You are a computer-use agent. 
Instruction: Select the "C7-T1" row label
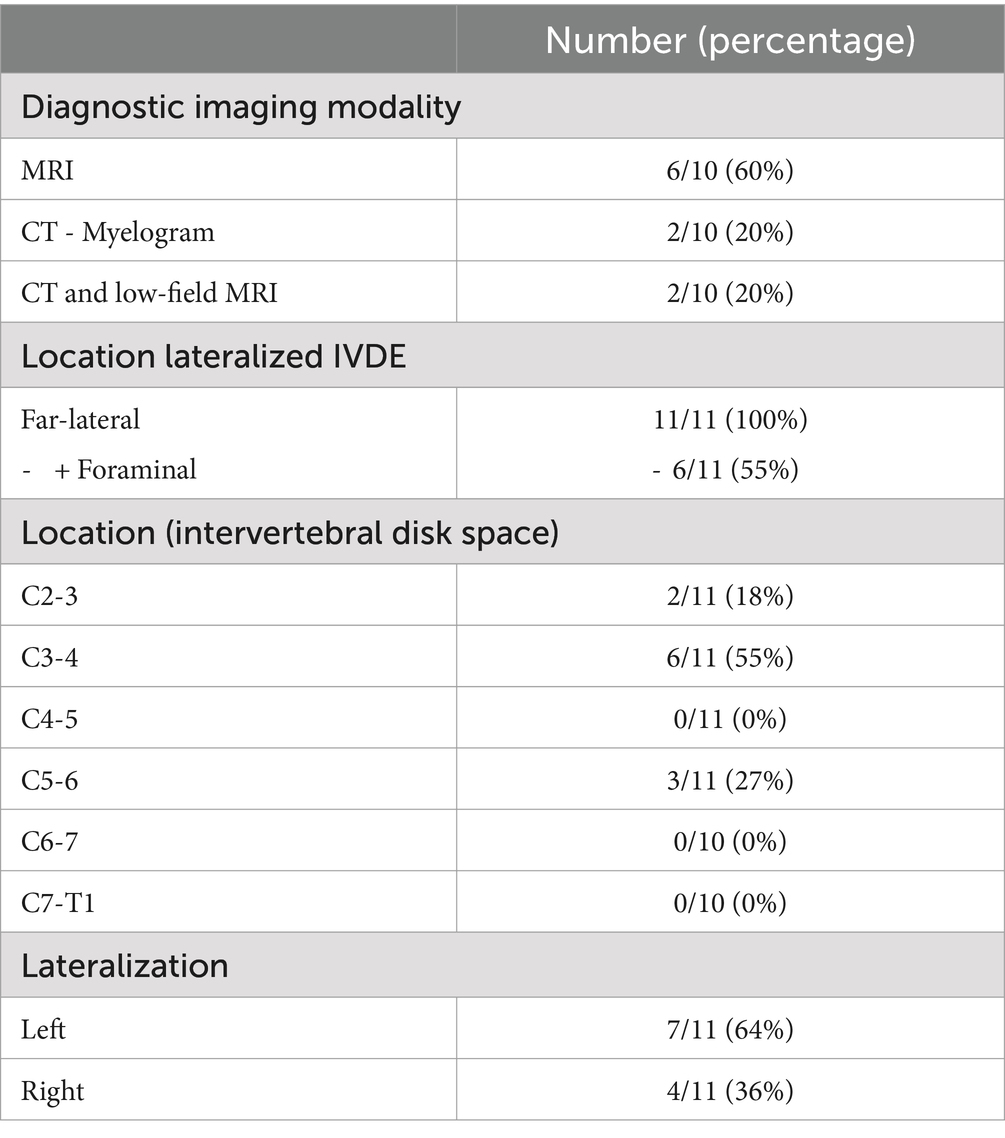coord(58,903)
